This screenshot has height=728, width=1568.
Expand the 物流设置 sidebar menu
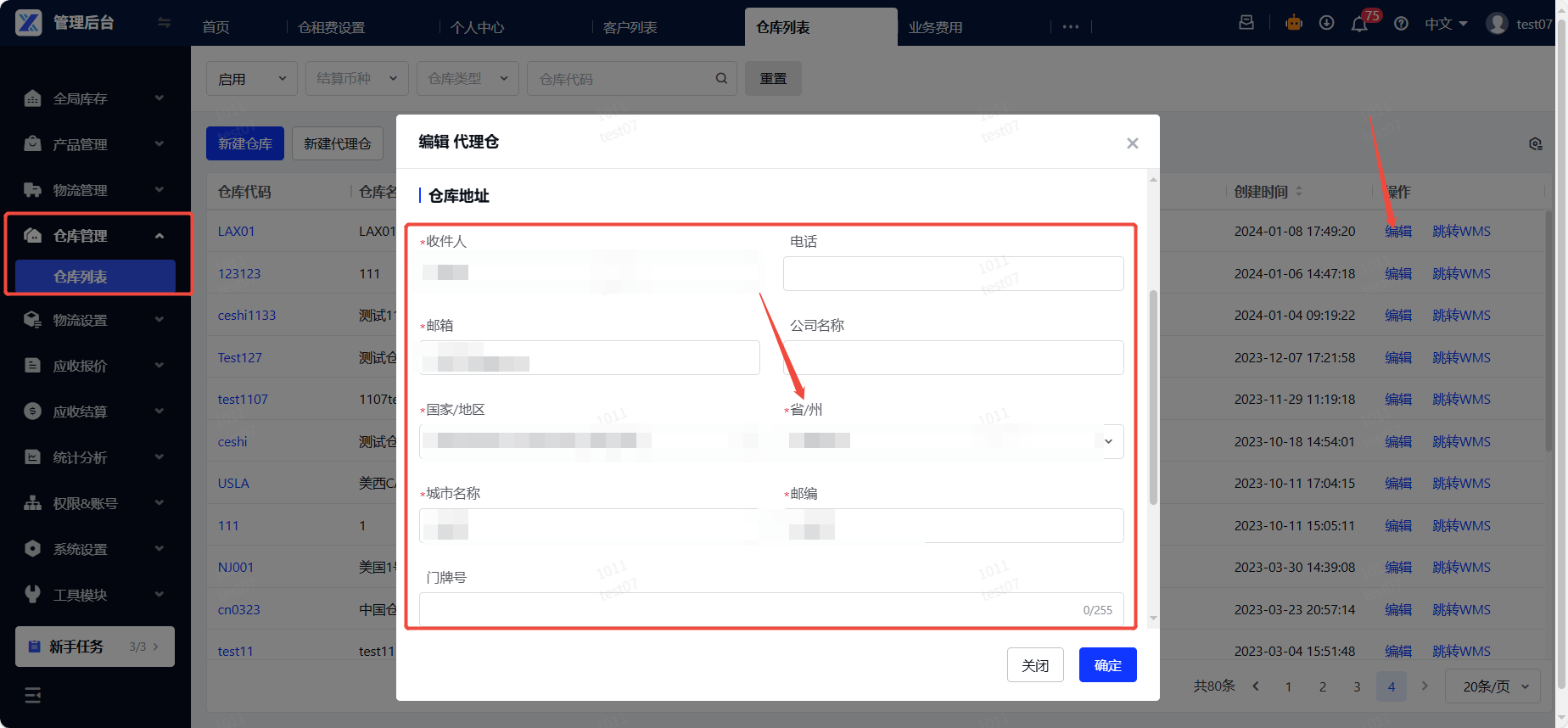95,320
